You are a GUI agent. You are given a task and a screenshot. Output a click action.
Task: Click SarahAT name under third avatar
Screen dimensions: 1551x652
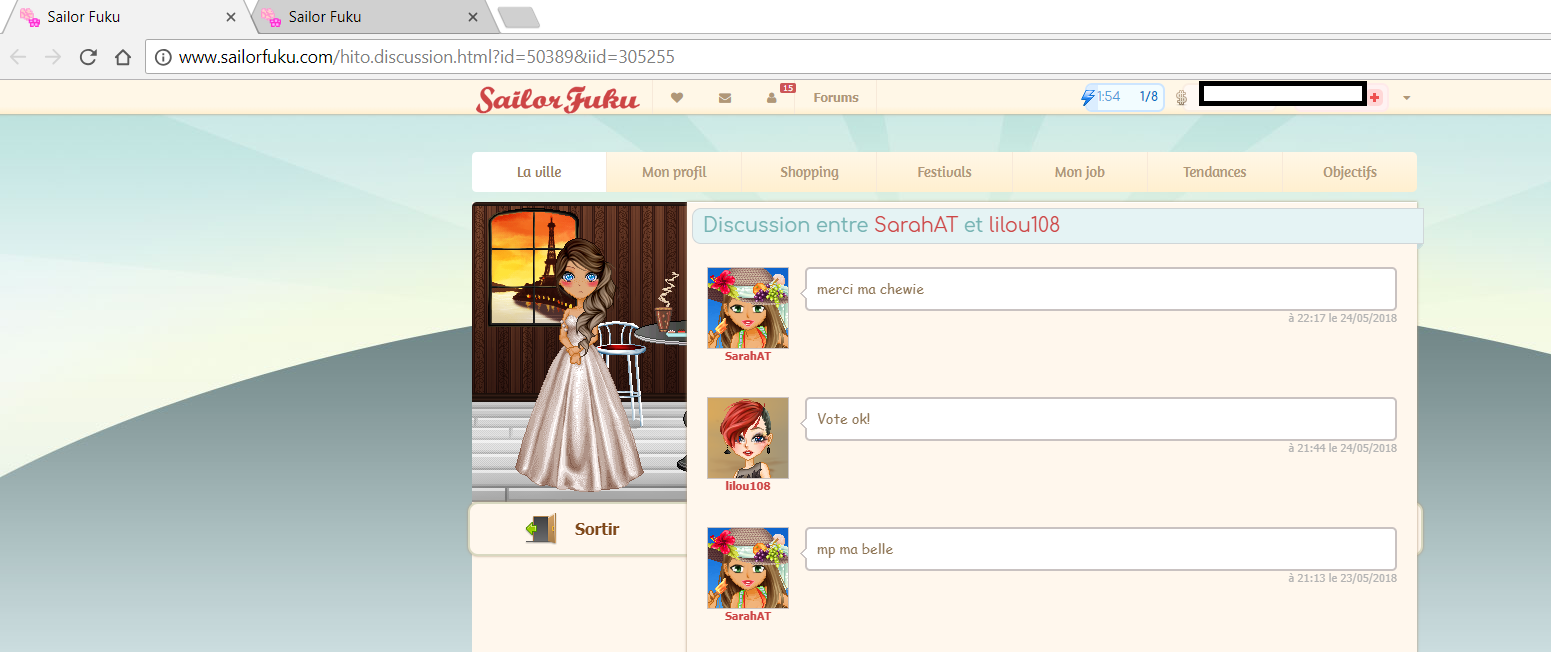[x=748, y=616]
